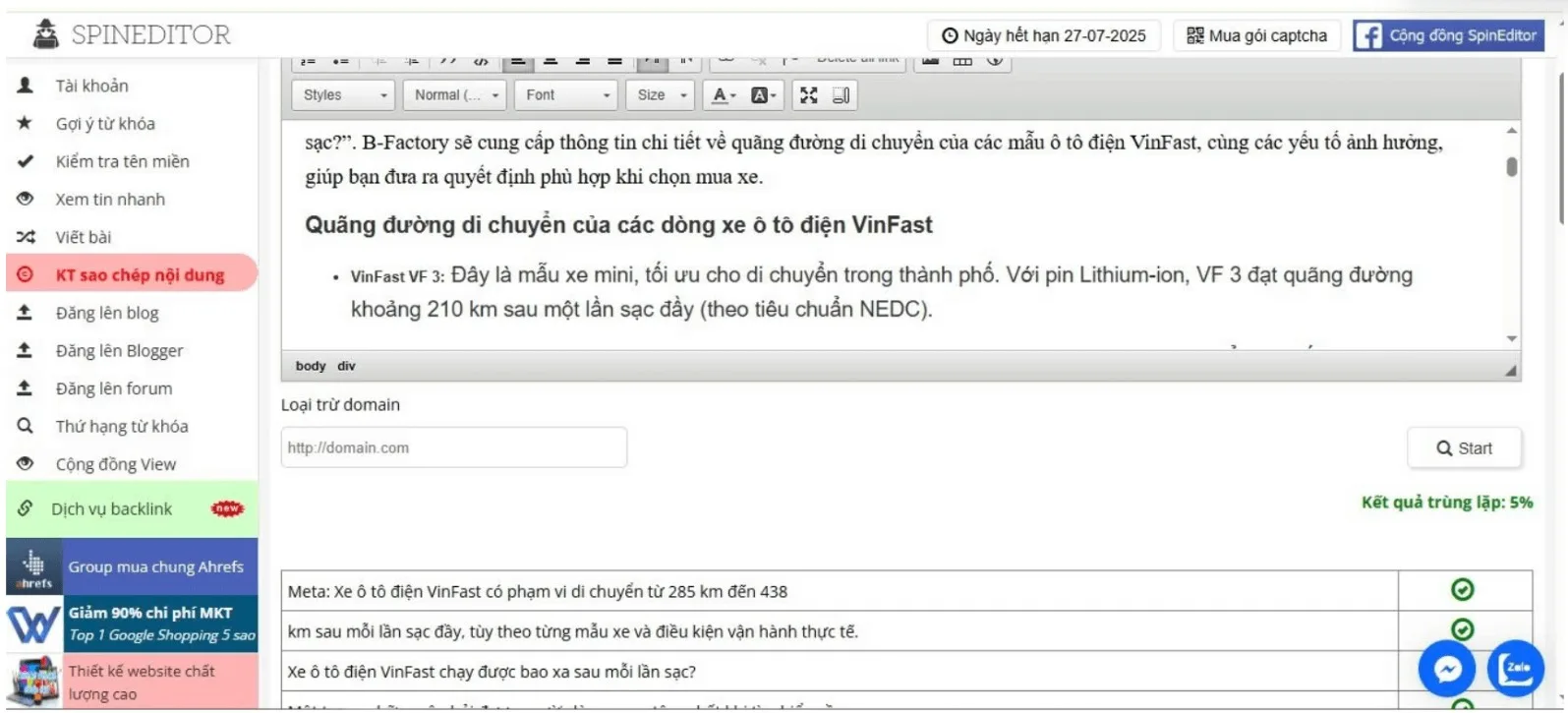Image resolution: width=1568 pixels, height=713 pixels.
Task: Open Đăng lên blog upload item
Action: coord(107,313)
